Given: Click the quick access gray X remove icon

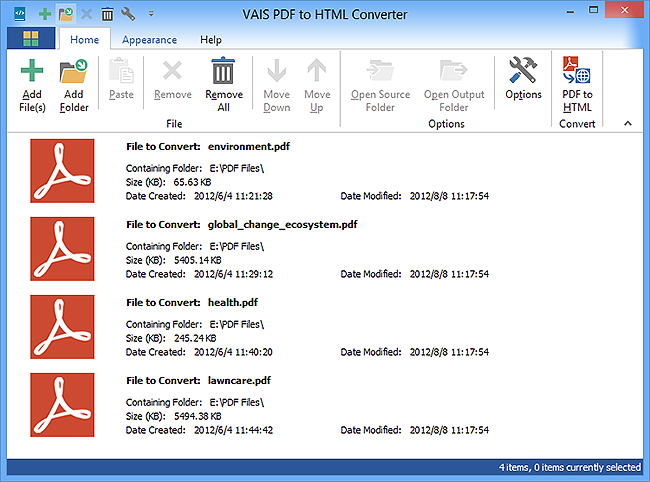Looking at the screenshot, I should pyautogui.click(x=86, y=15).
